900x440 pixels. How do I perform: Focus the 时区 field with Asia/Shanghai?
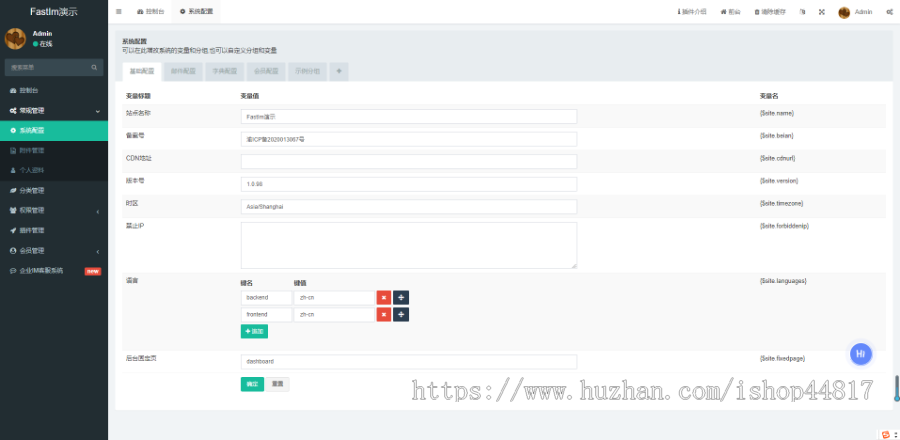(409, 207)
